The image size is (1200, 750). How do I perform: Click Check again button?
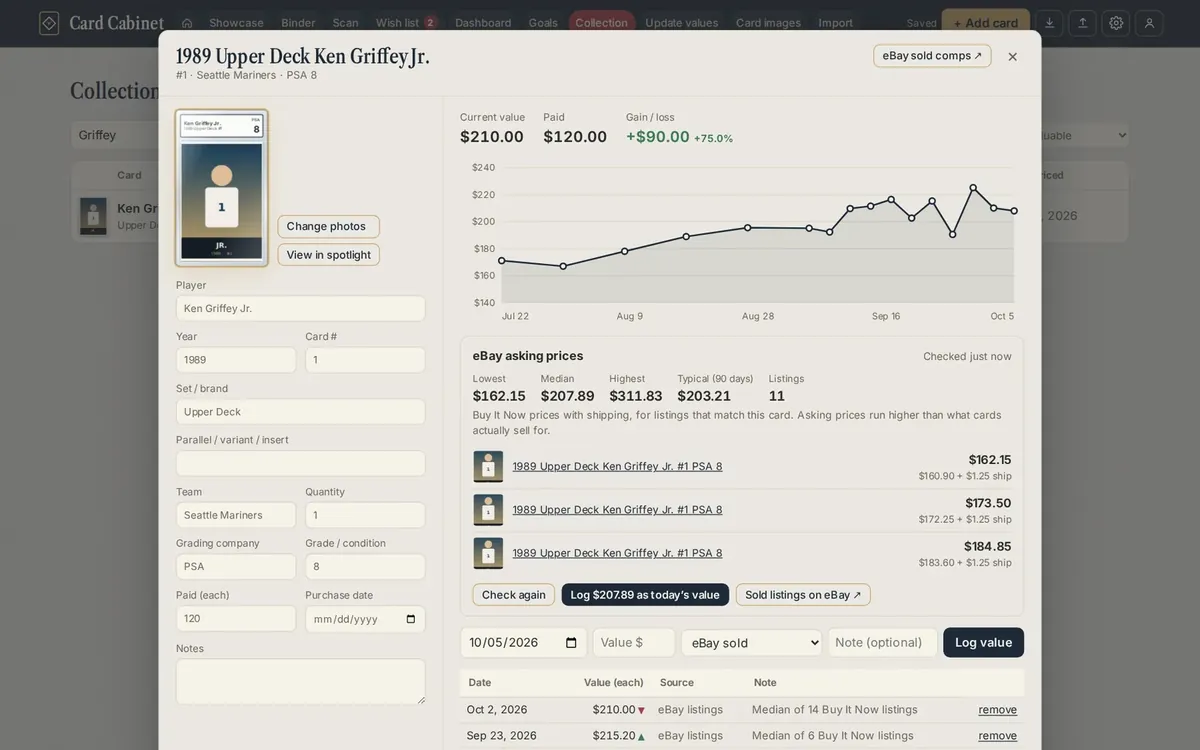(514, 595)
